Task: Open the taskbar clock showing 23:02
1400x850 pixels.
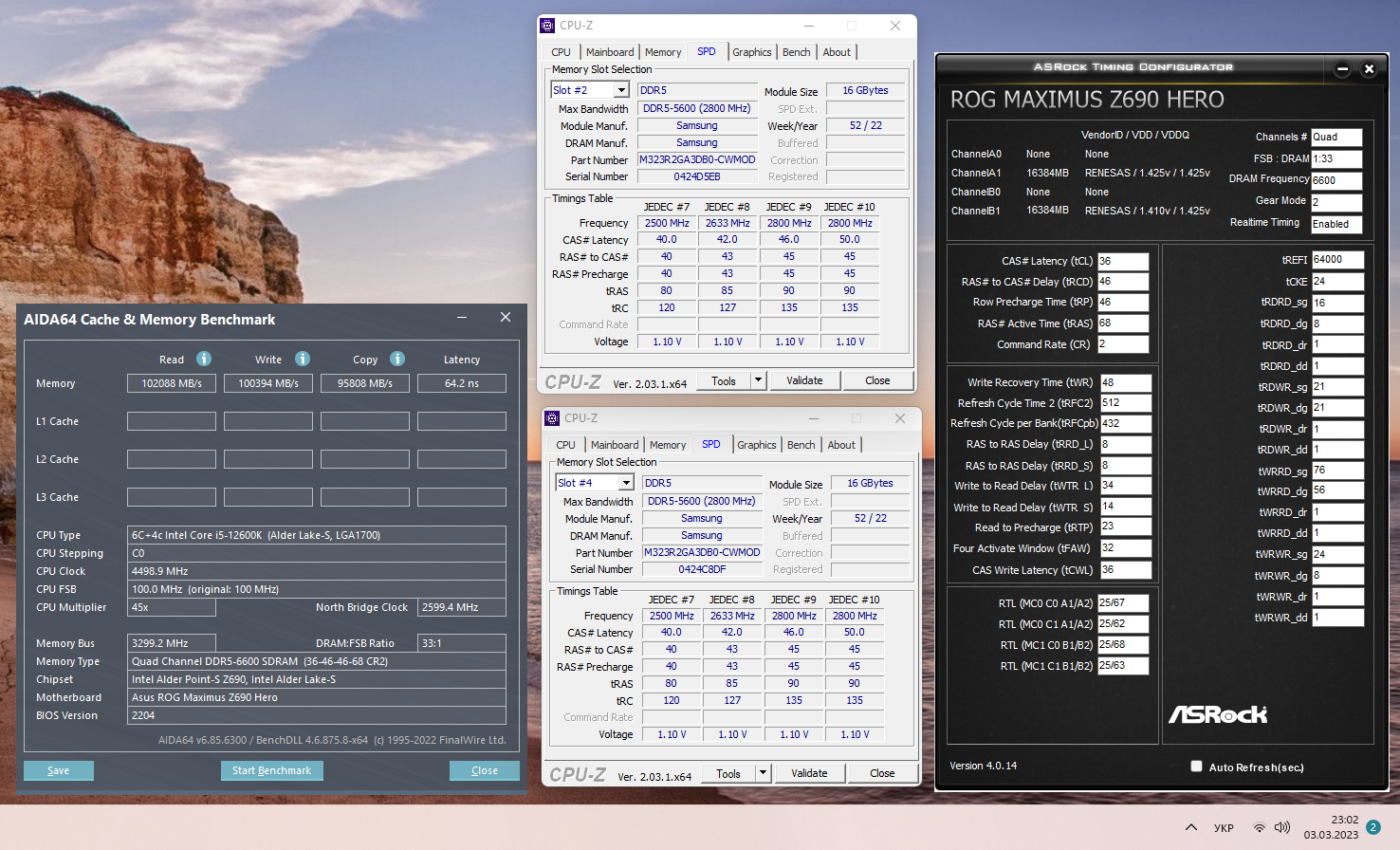Action: [x=1331, y=827]
